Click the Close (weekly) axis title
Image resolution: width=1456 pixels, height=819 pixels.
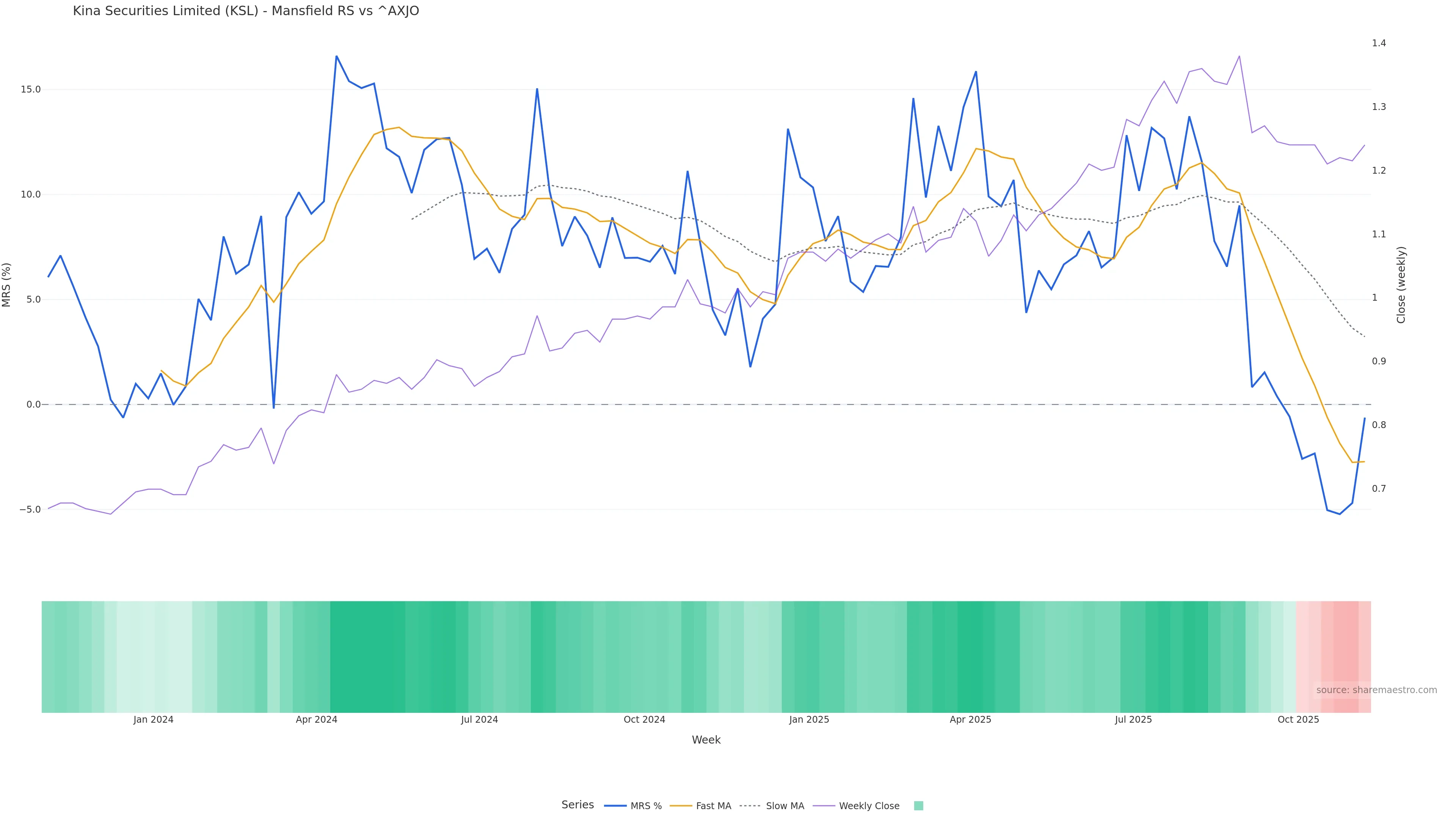1401,285
